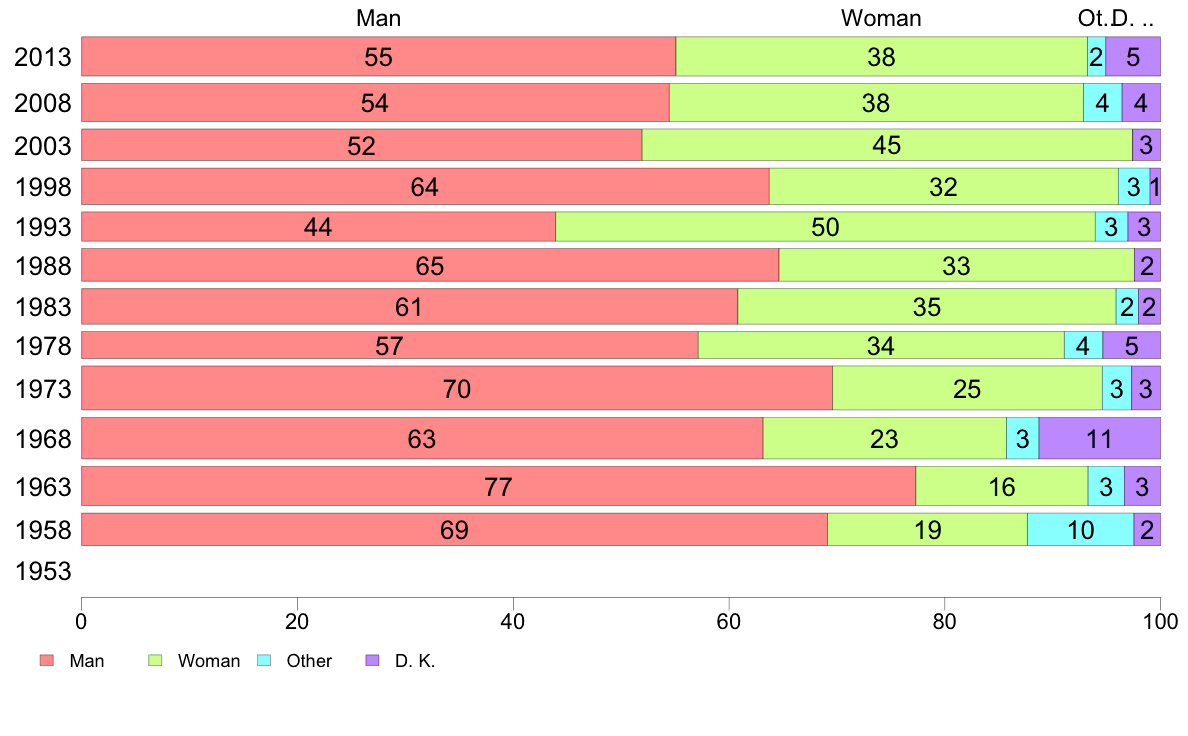
Task: Click the 1958 Other segment showing 10
Action: [x=1080, y=529]
